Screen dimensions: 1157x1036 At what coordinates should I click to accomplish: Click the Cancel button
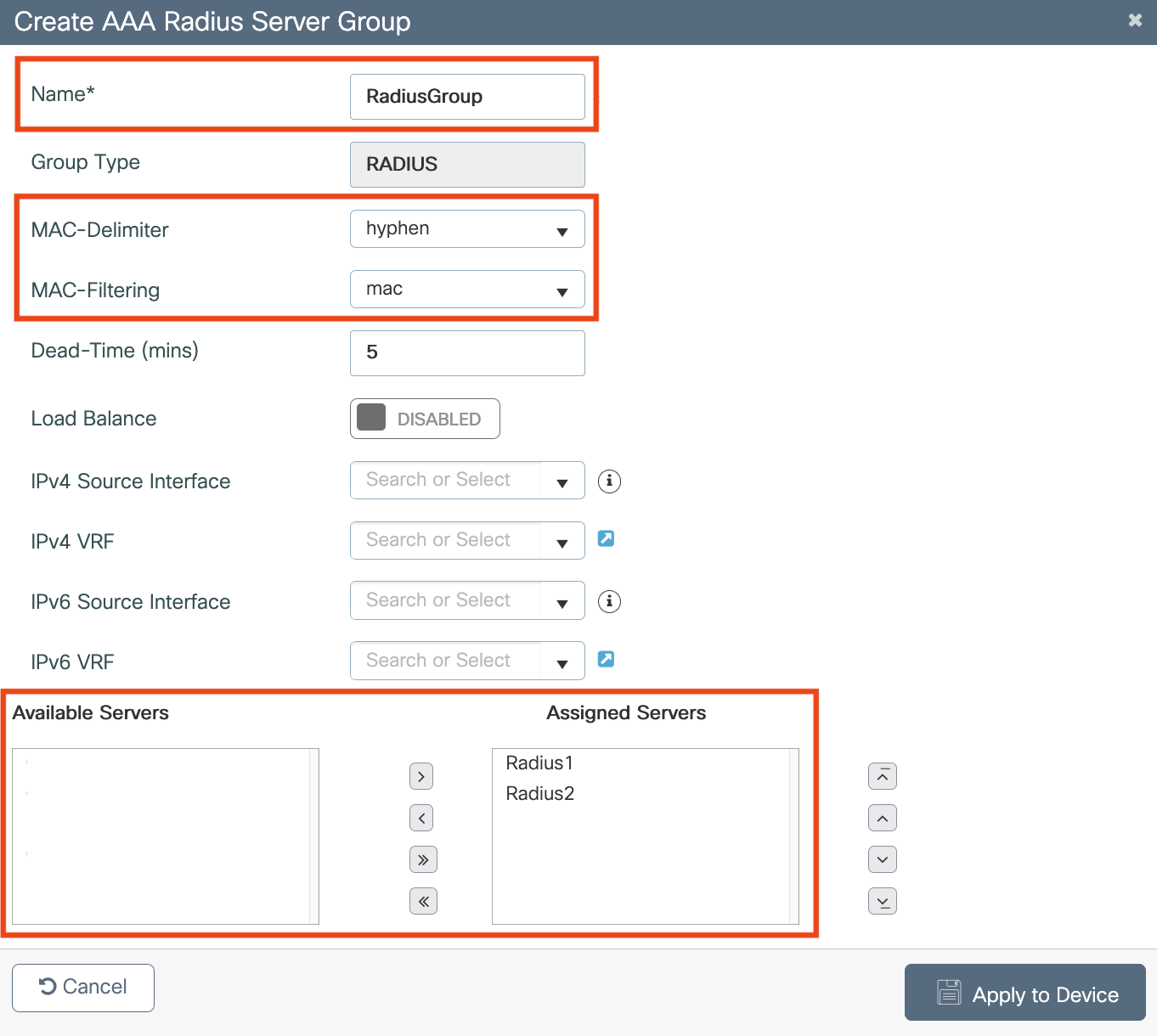(83, 988)
